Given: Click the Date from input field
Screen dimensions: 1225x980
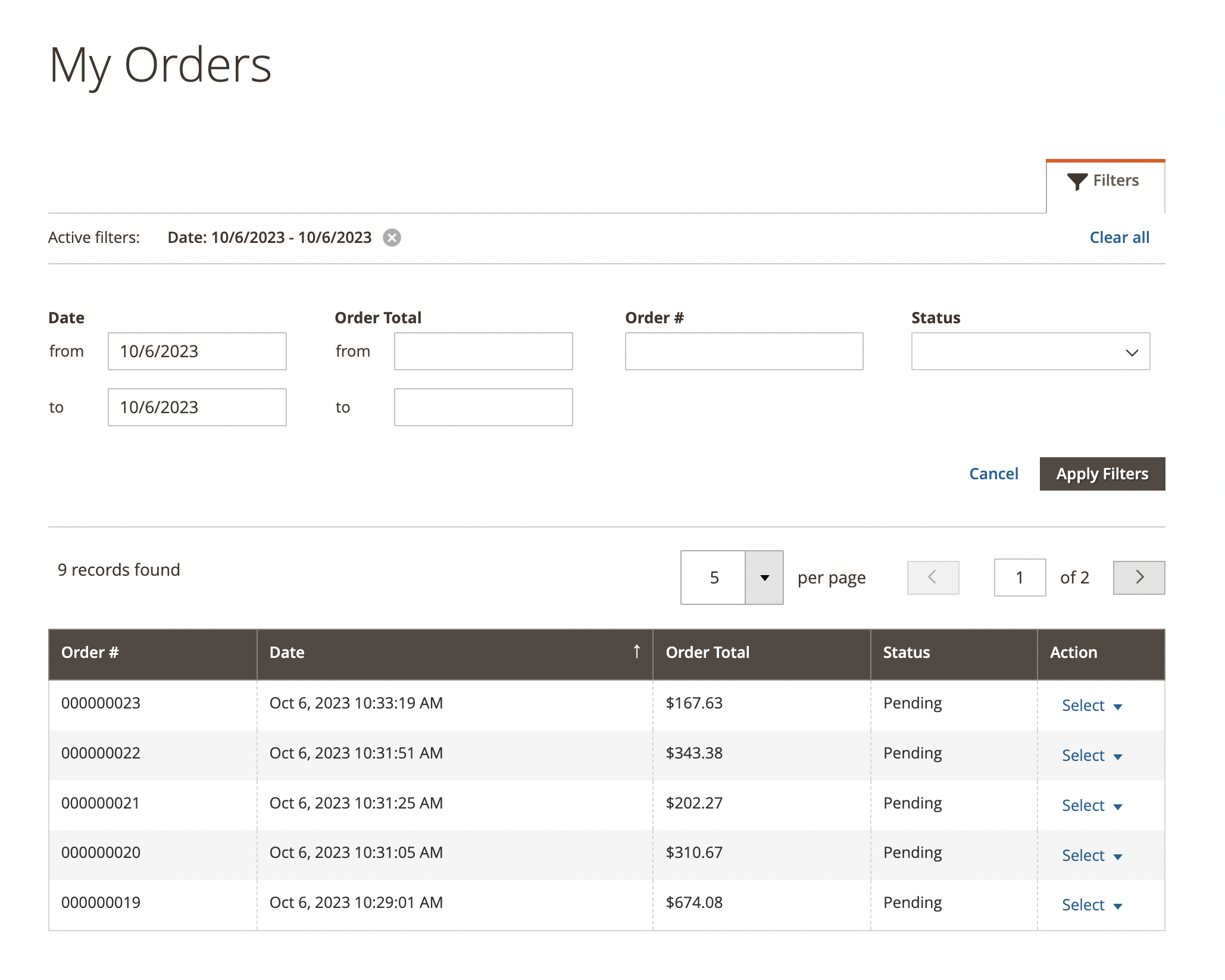Looking at the screenshot, I should point(197,351).
